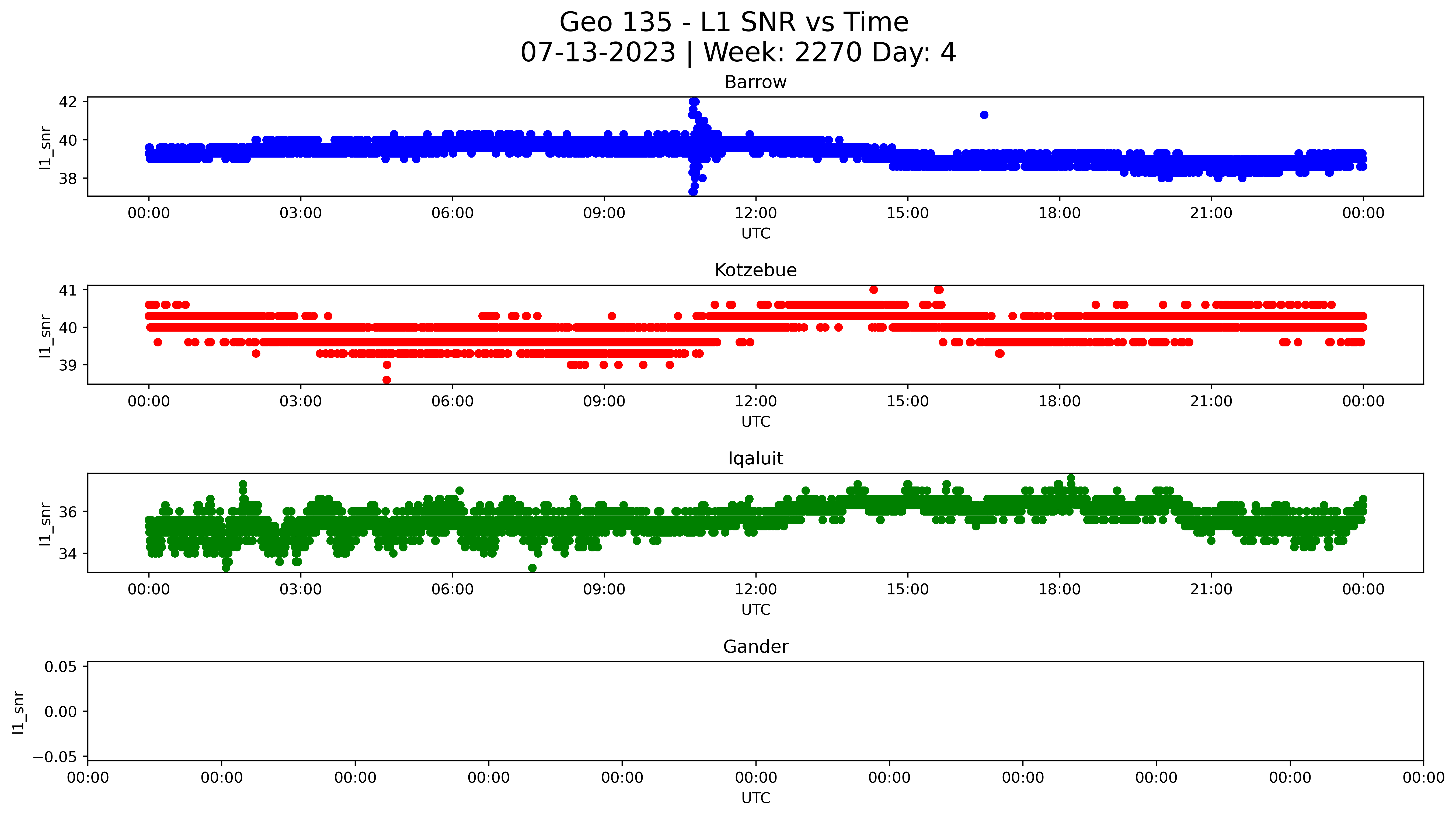The height and width of the screenshot is (817, 1456).
Task: Click the '42' y-axis tick in Barrow plot
Action: tap(68, 102)
